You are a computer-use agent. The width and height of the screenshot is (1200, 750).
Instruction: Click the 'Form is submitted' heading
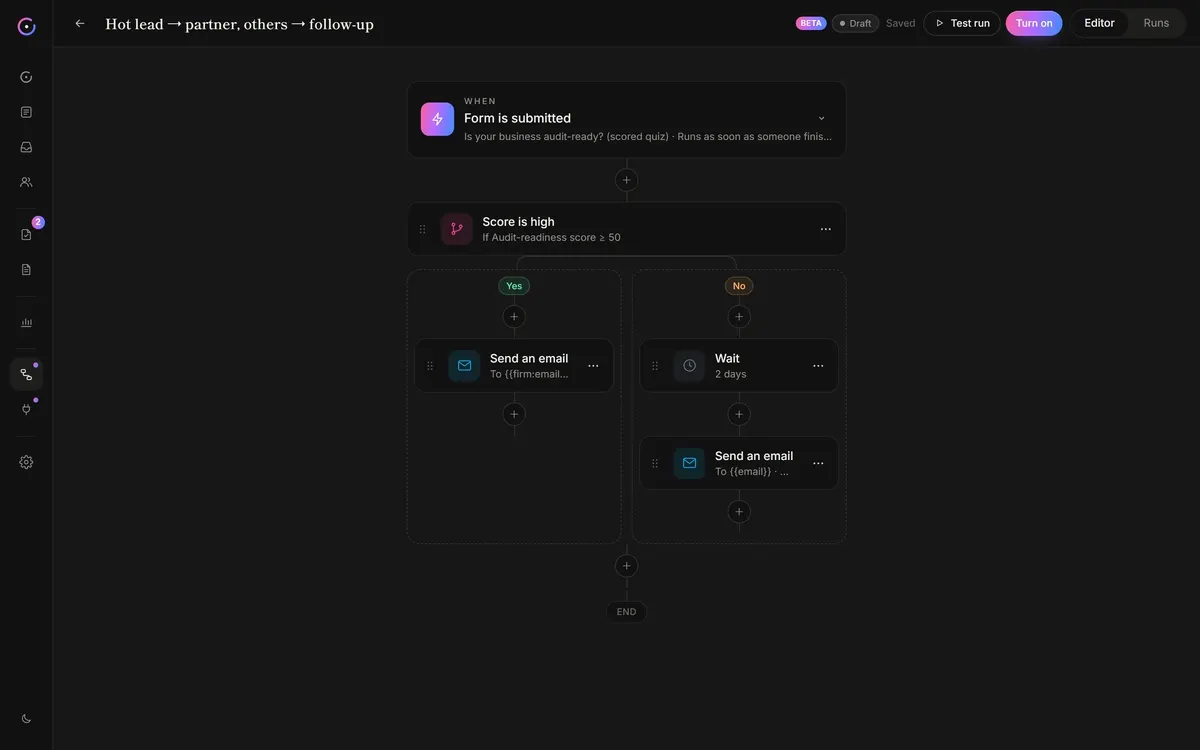coord(517,118)
